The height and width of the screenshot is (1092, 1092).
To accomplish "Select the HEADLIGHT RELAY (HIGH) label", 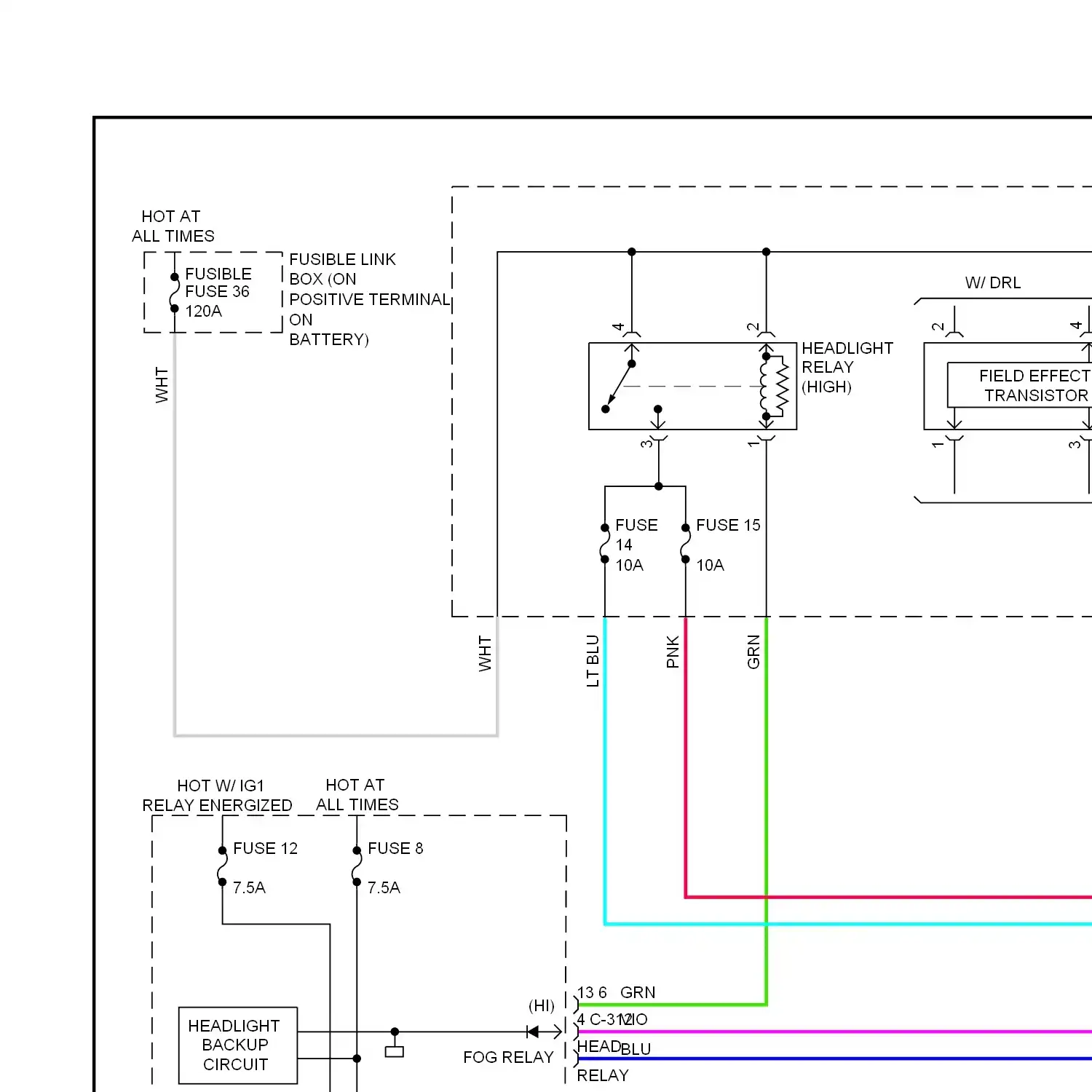I will pyautogui.click(x=847, y=368).
